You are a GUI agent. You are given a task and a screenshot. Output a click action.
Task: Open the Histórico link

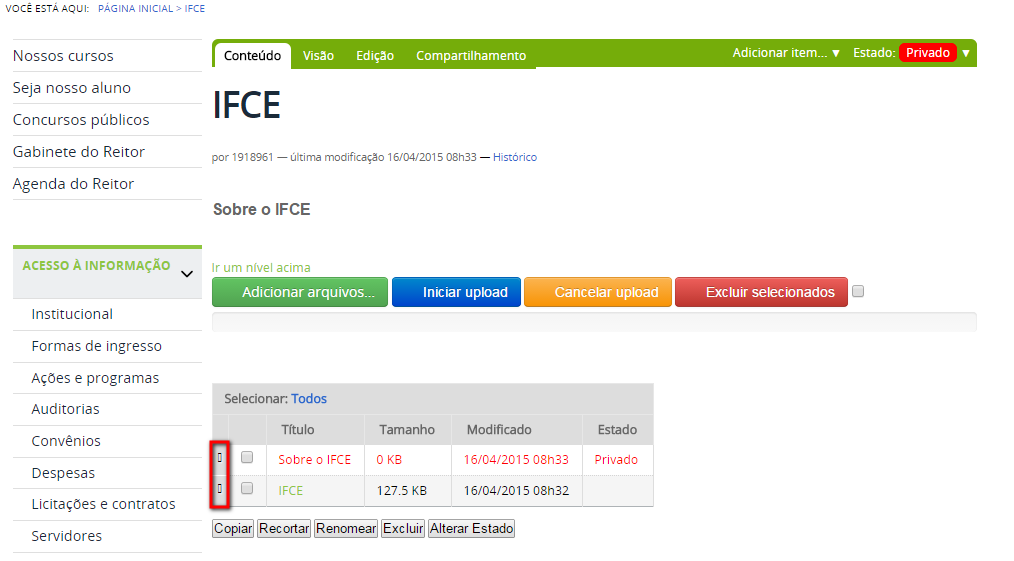[515, 157]
